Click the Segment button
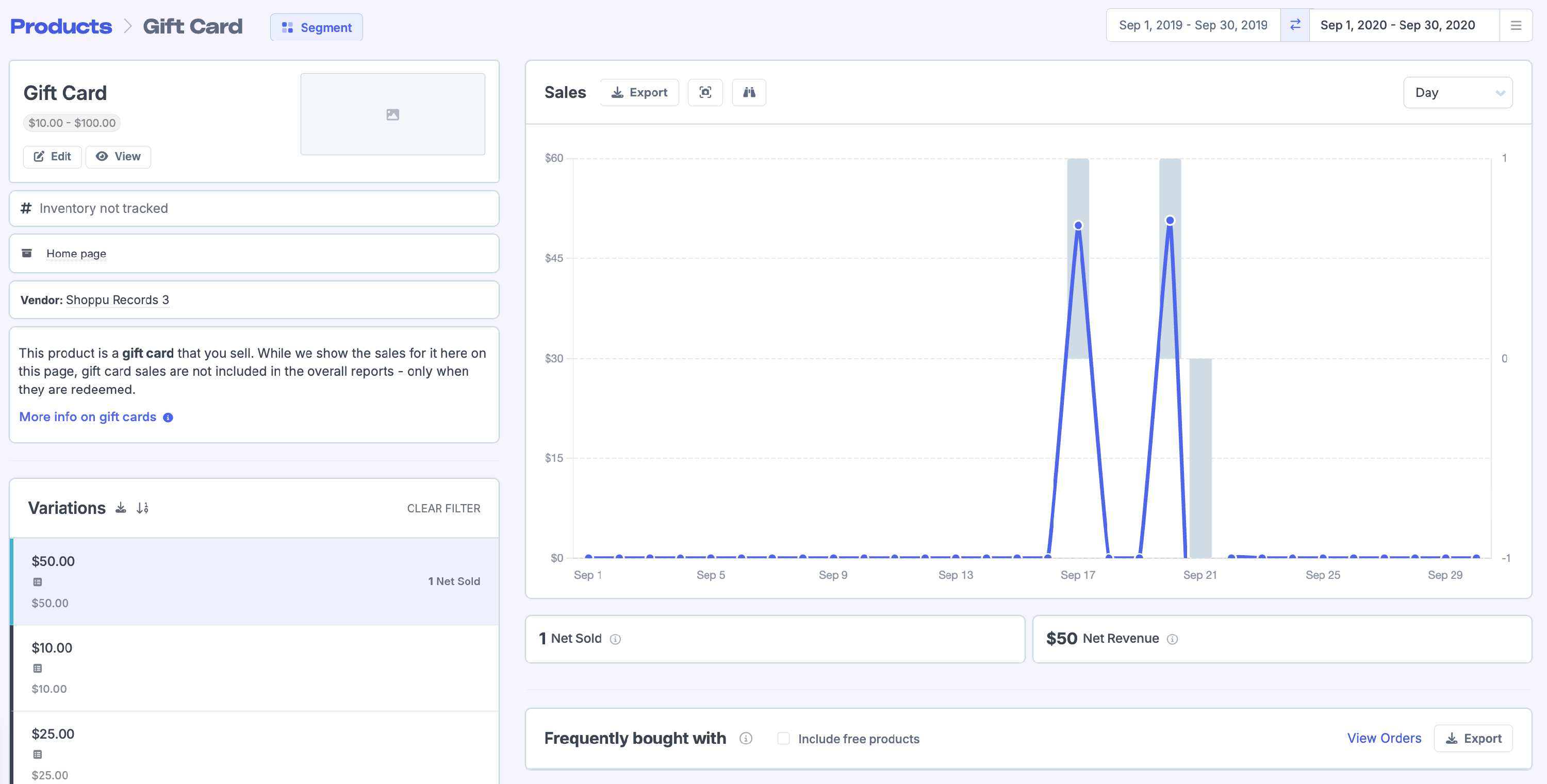The width and height of the screenshot is (1547, 784). (x=317, y=28)
